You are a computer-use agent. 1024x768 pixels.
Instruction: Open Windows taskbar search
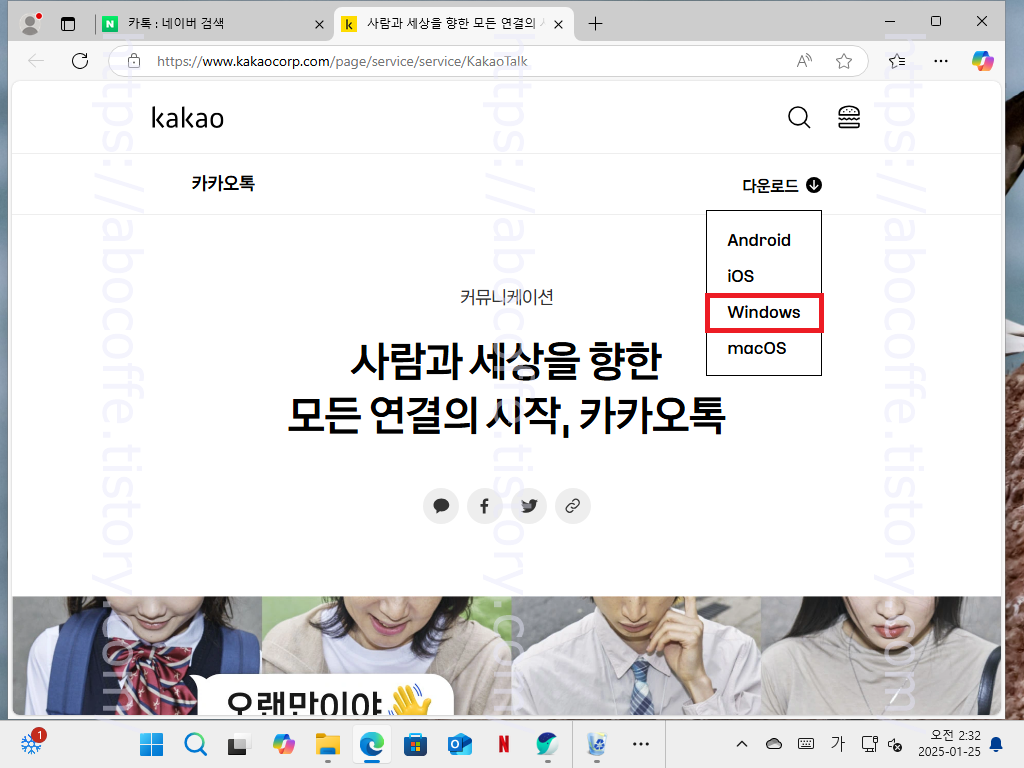click(195, 744)
